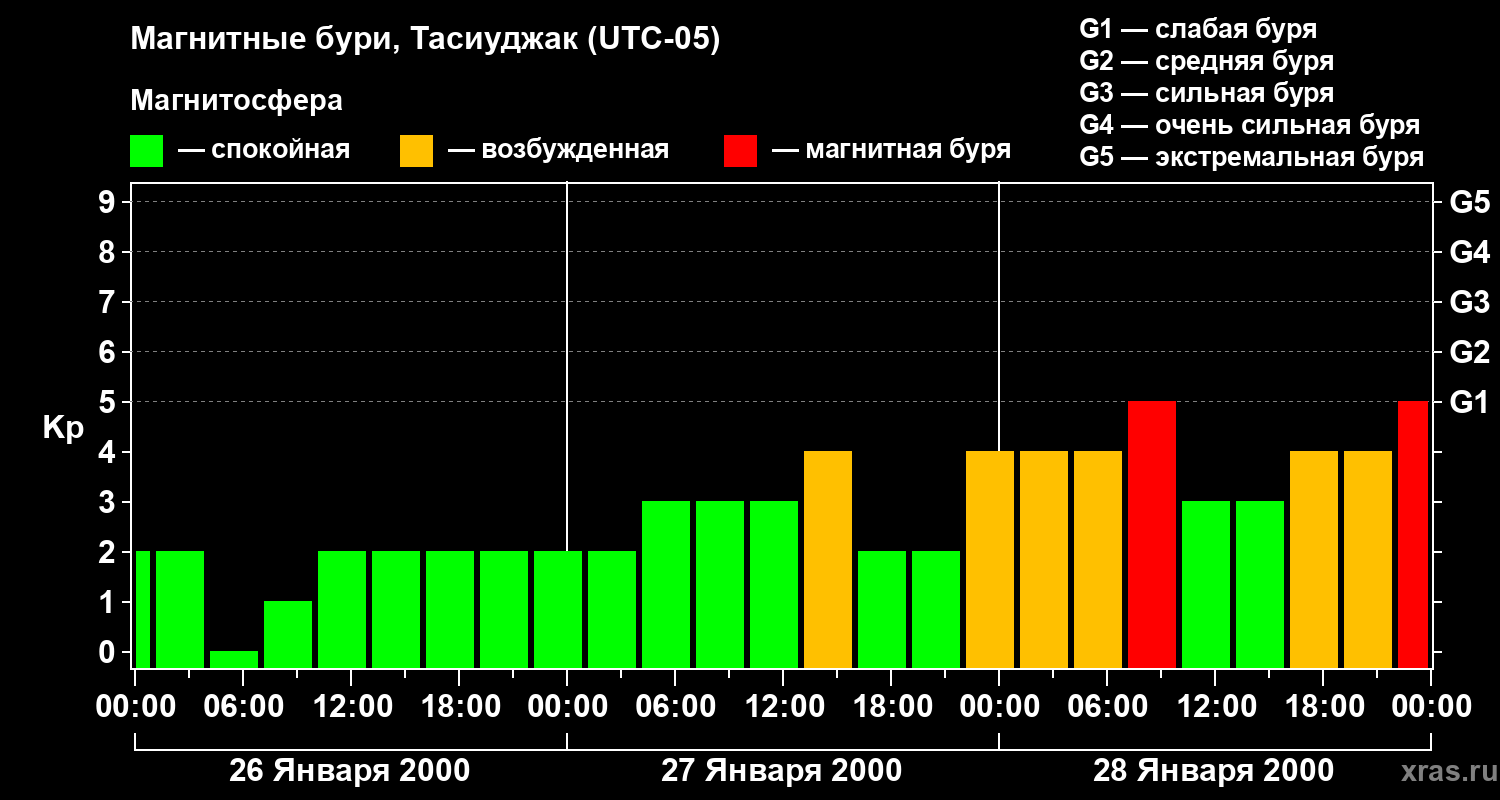Click the red Kp 5 bar after 06:00 on 28 Января

coord(1152,534)
